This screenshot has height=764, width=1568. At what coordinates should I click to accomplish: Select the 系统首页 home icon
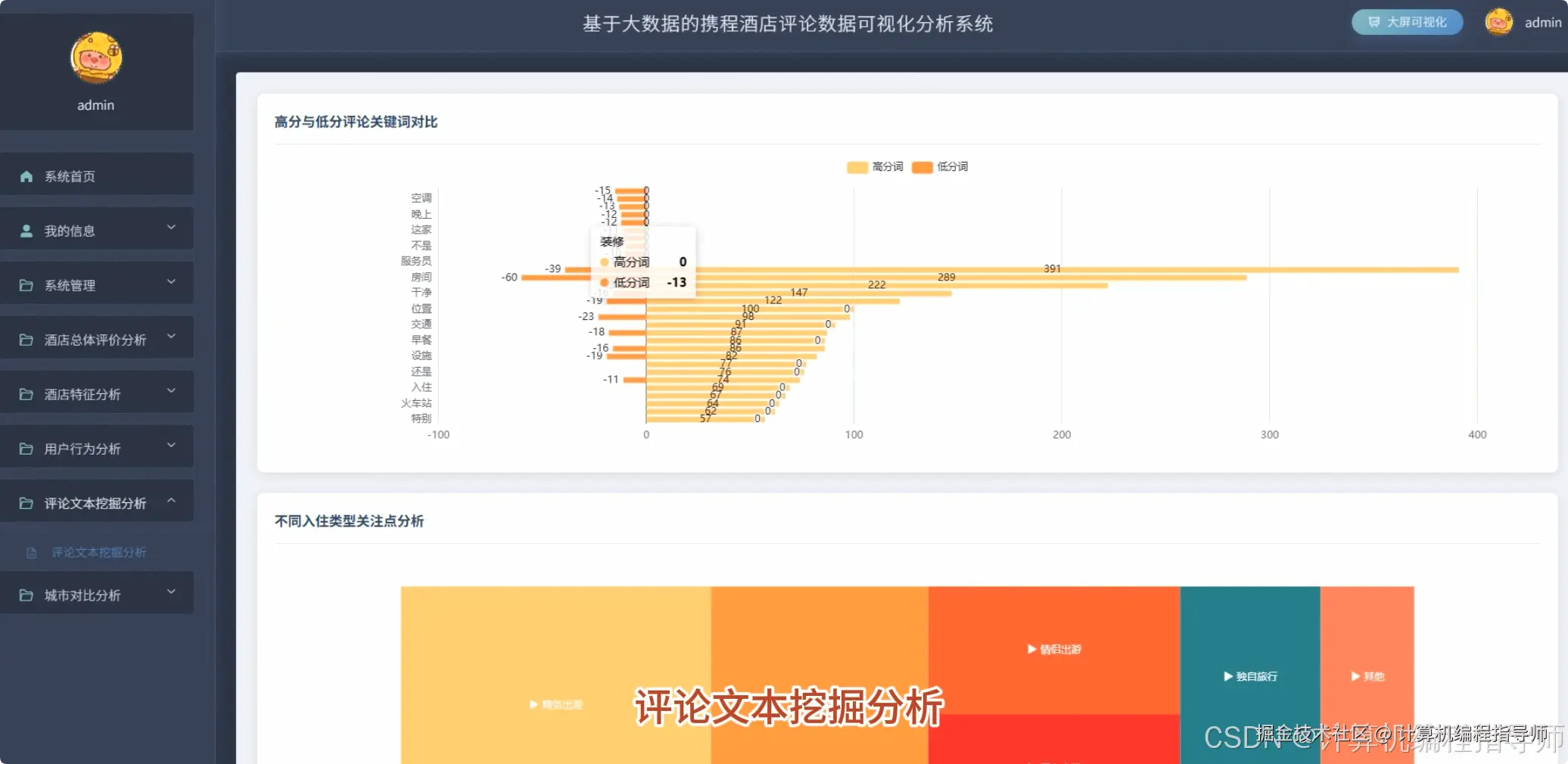[x=26, y=176]
